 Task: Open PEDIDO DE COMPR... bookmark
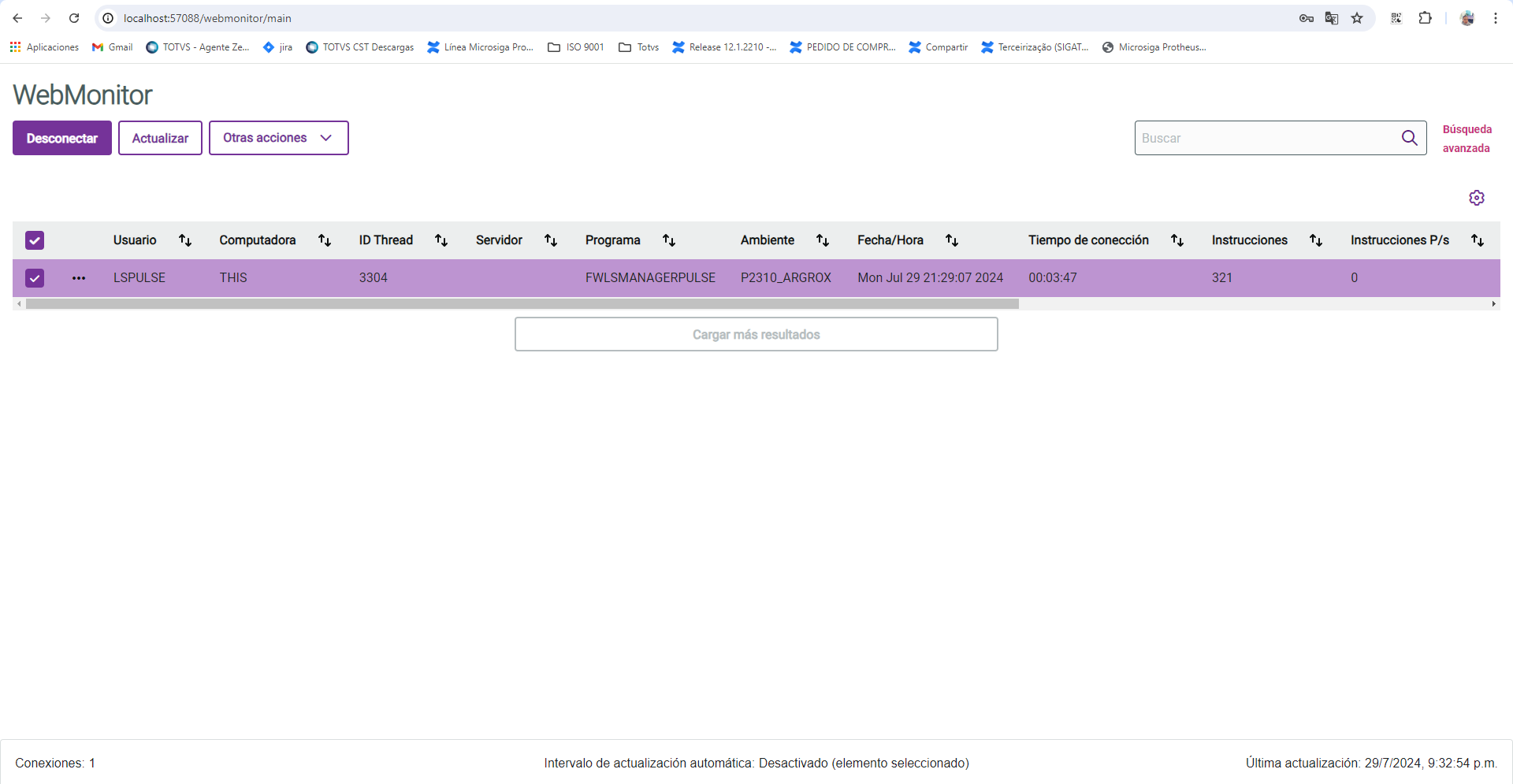[x=842, y=47]
